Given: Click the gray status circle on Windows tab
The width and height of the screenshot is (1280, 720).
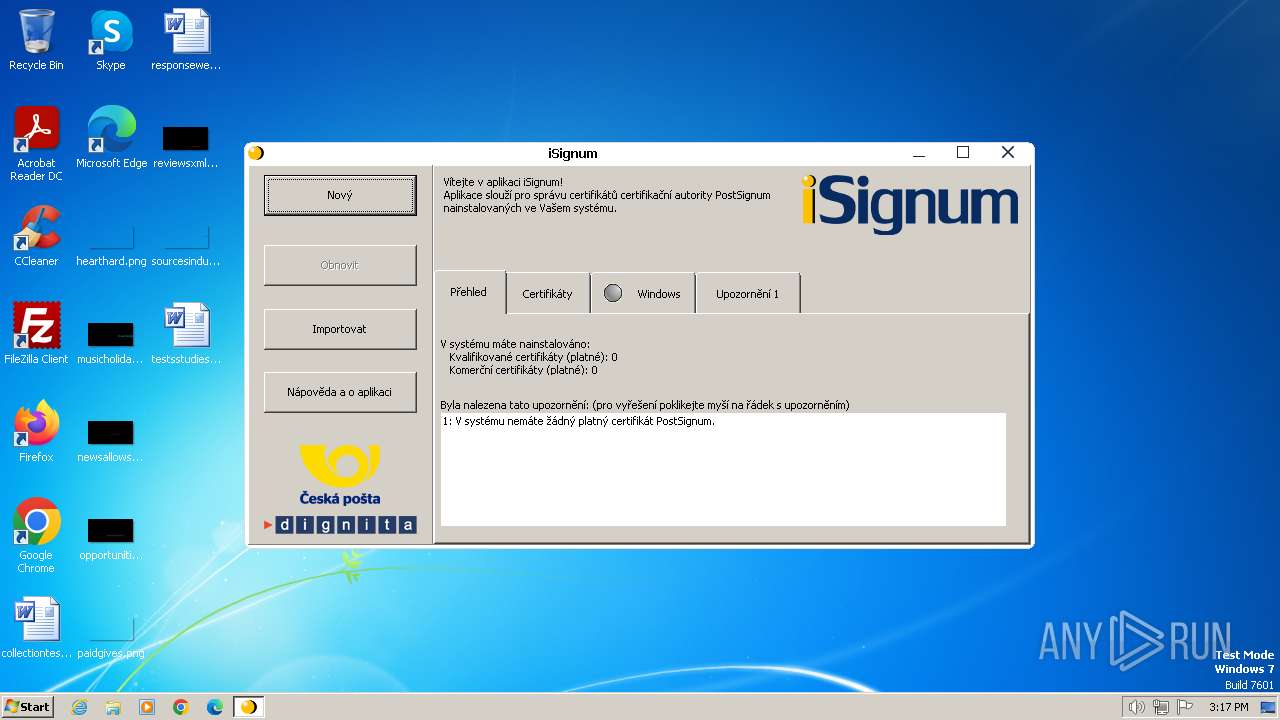Looking at the screenshot, I should (x=613, y=293).
